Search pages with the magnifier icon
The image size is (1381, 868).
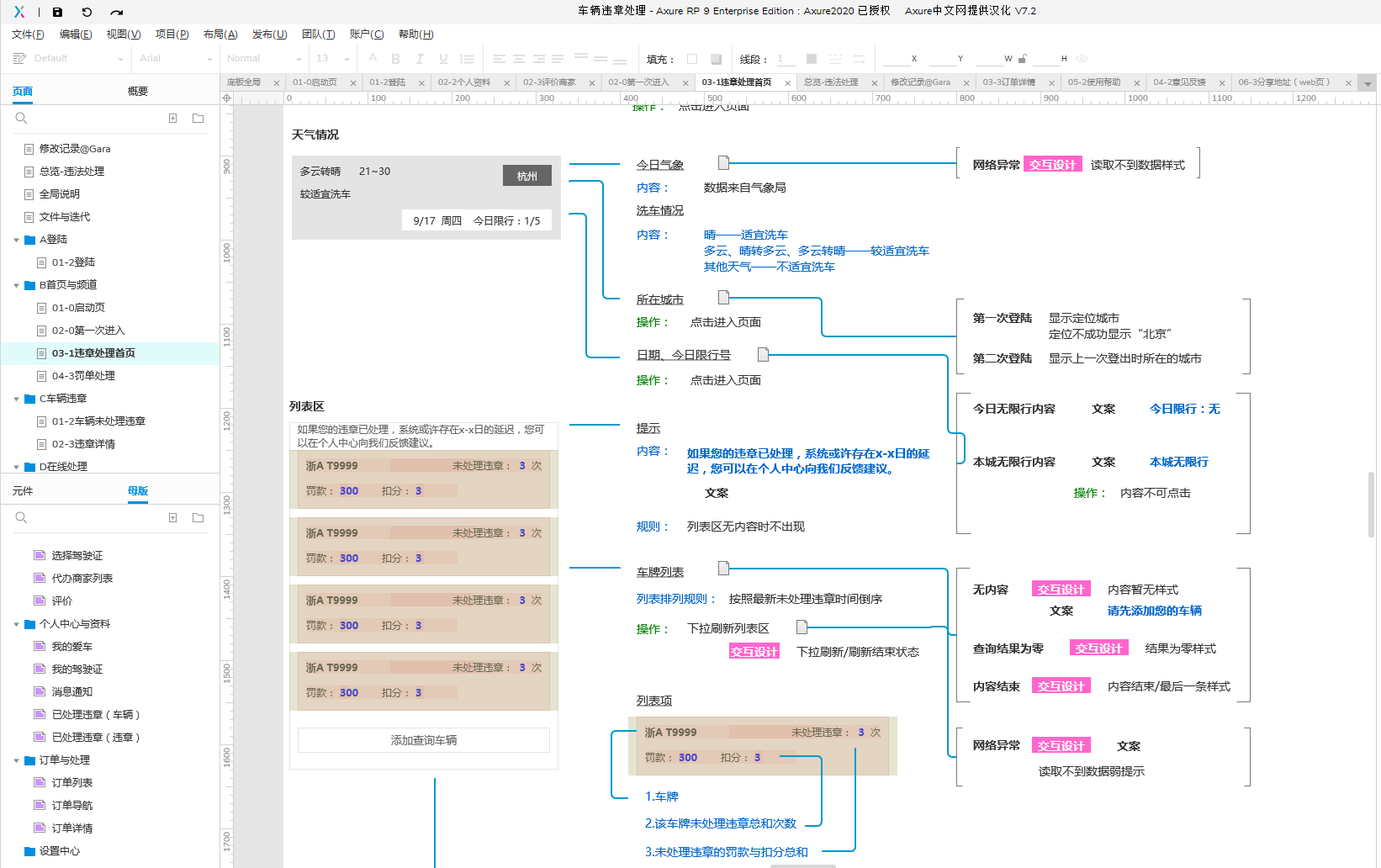point(22,119)
